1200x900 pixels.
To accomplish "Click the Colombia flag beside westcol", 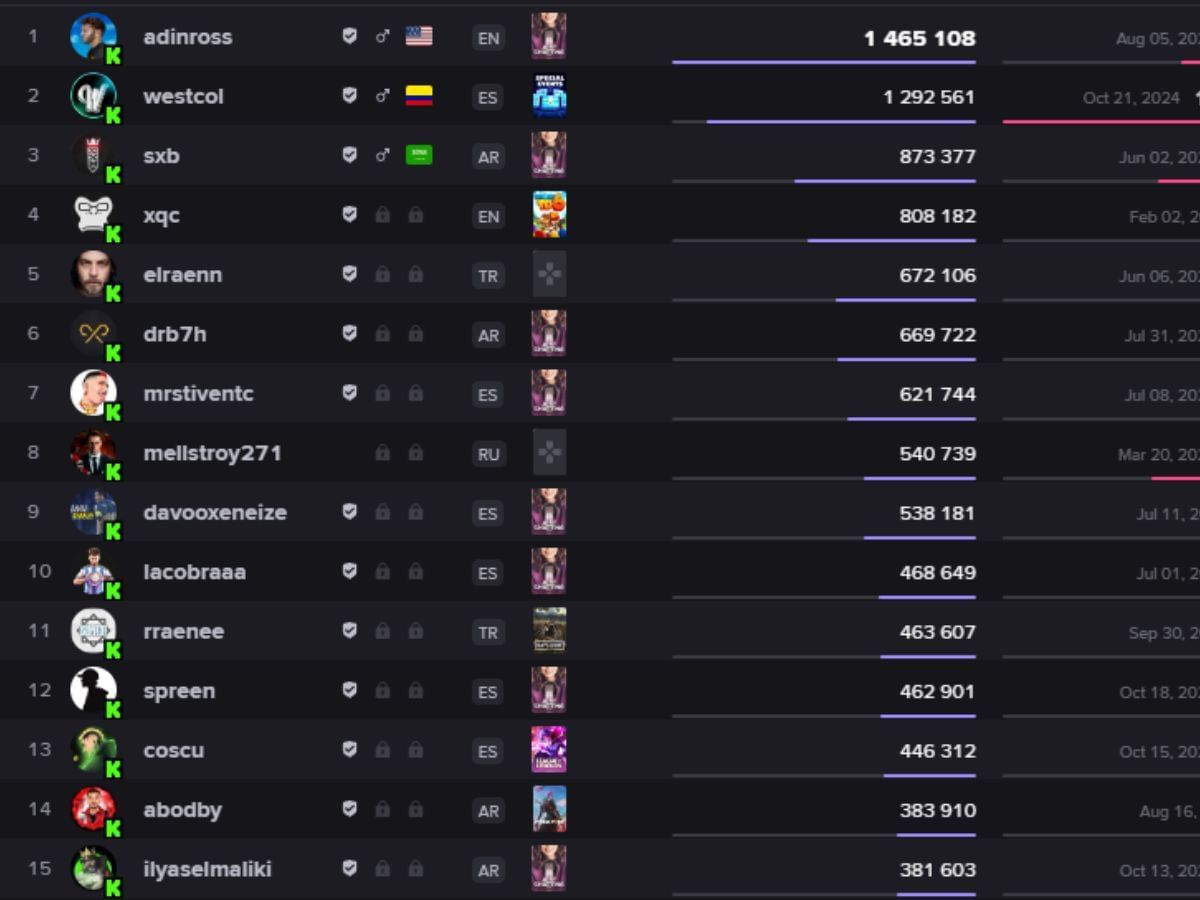I will coord(419,97).
